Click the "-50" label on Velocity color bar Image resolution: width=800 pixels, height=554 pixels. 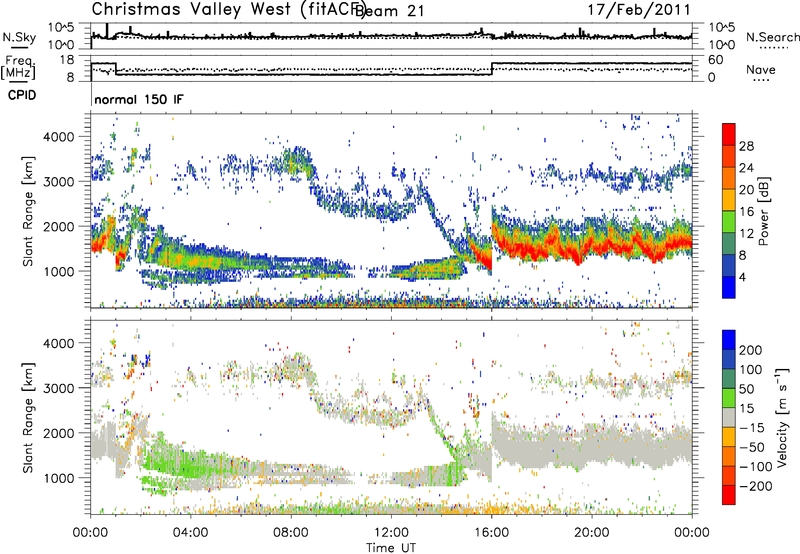(x=752, y=448)
